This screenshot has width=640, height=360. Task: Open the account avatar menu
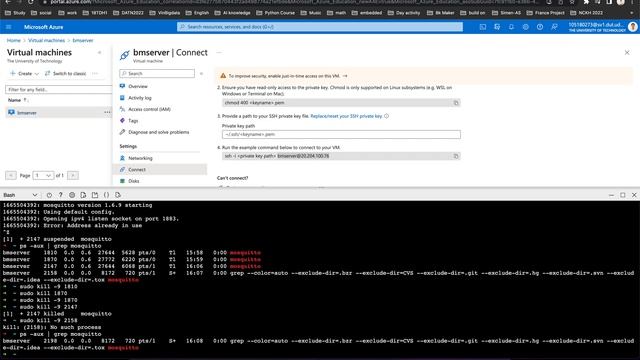coord(633,27)
